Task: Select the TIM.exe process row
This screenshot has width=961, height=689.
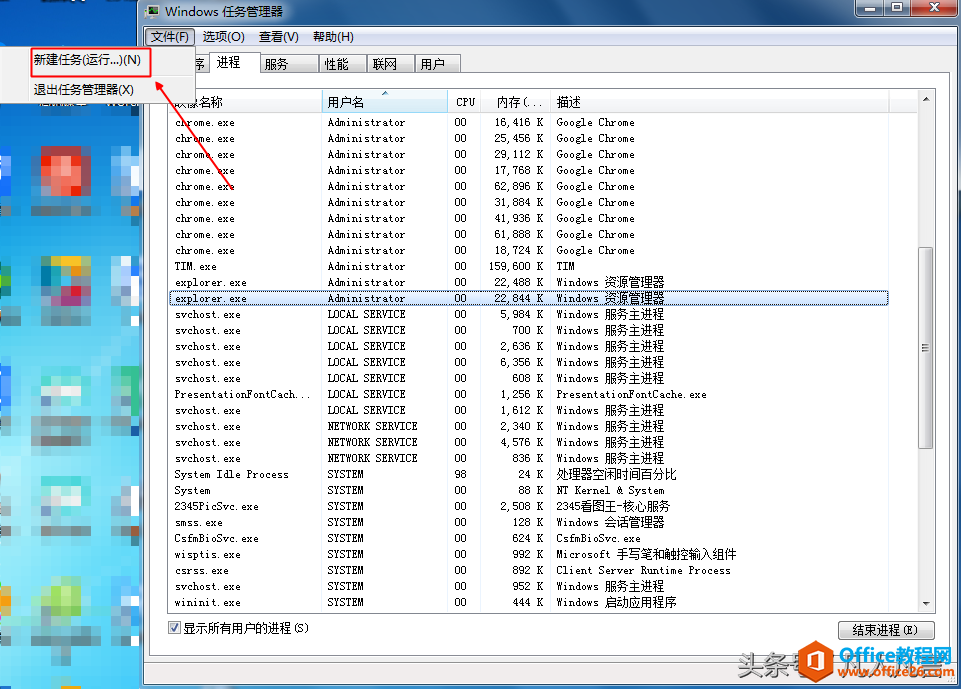Action: pyautogui.click(x=528, y=267)
